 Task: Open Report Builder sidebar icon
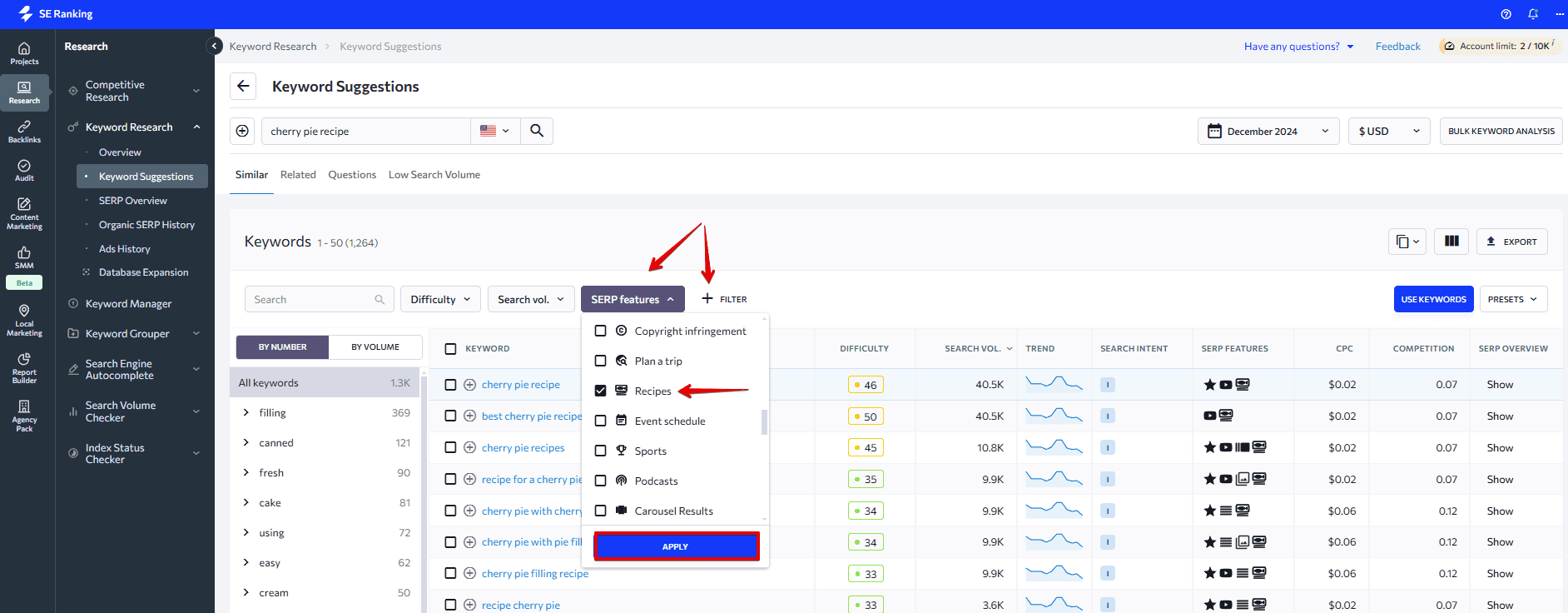[x=24, y=367]
